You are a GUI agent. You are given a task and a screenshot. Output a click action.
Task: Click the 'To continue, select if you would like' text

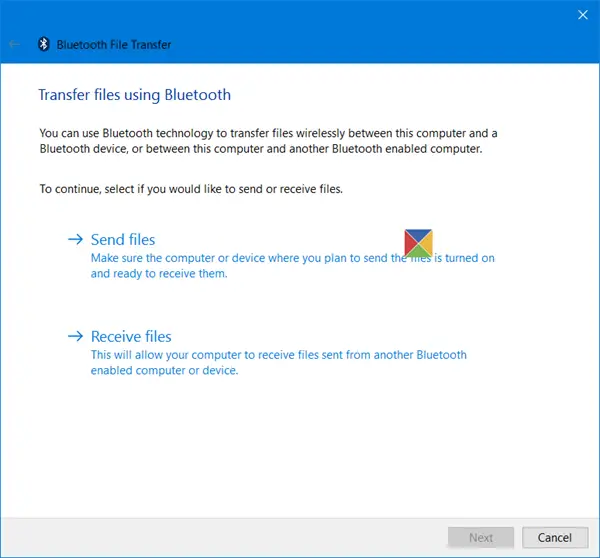(x=191, y=189)
